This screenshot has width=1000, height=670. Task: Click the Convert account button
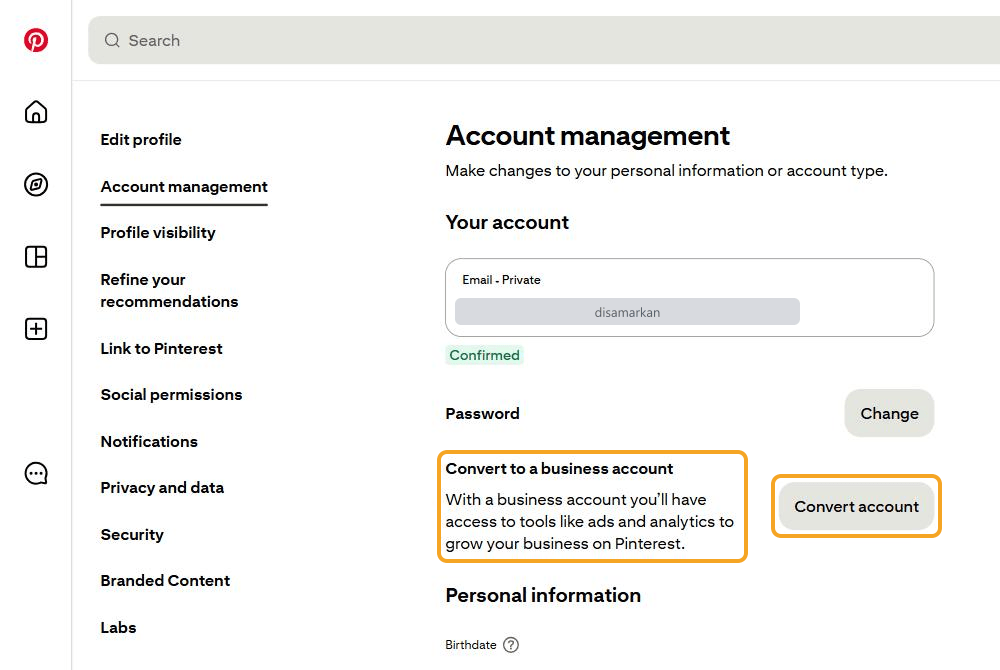(x=857, y=506)
